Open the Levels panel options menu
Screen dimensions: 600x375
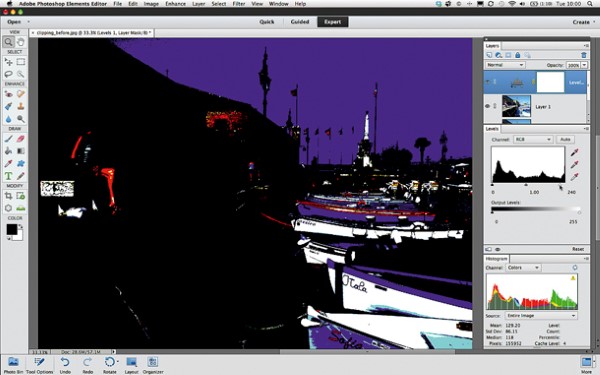(586, 129)
